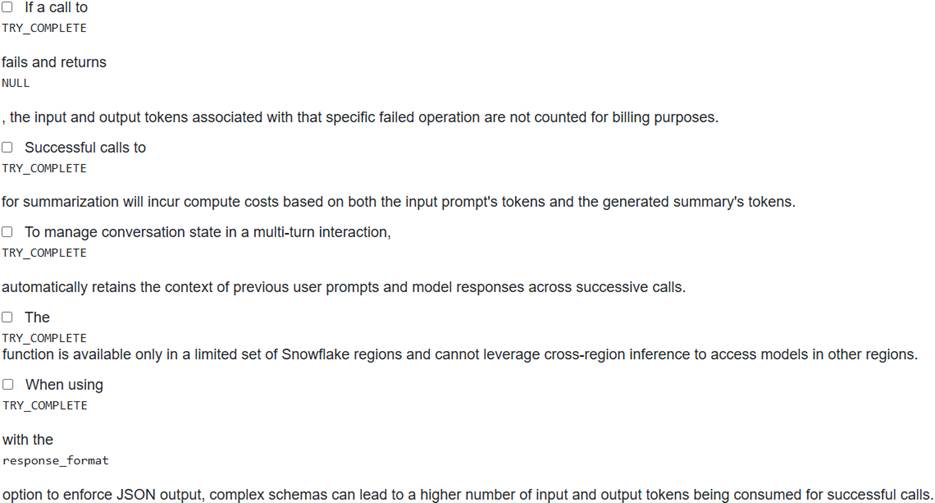Click TRY_COMPLETE under "If a call to"
935x503 pixels.
(x=44, y=28)
